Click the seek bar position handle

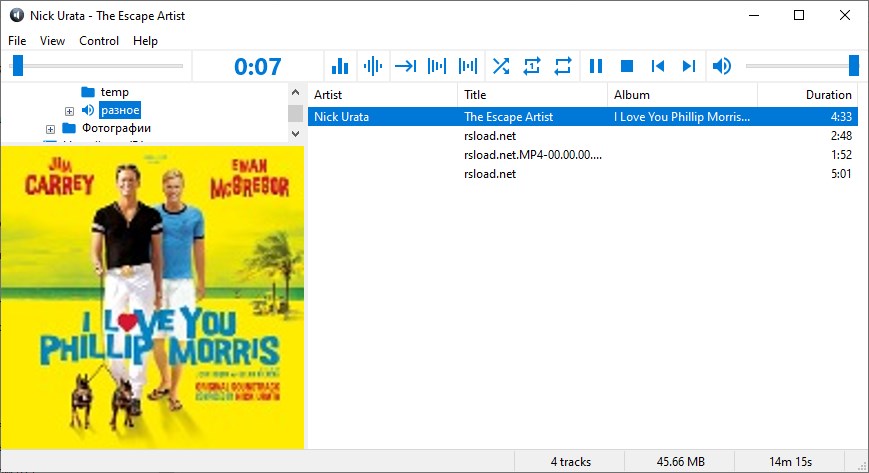coord(18,65)
